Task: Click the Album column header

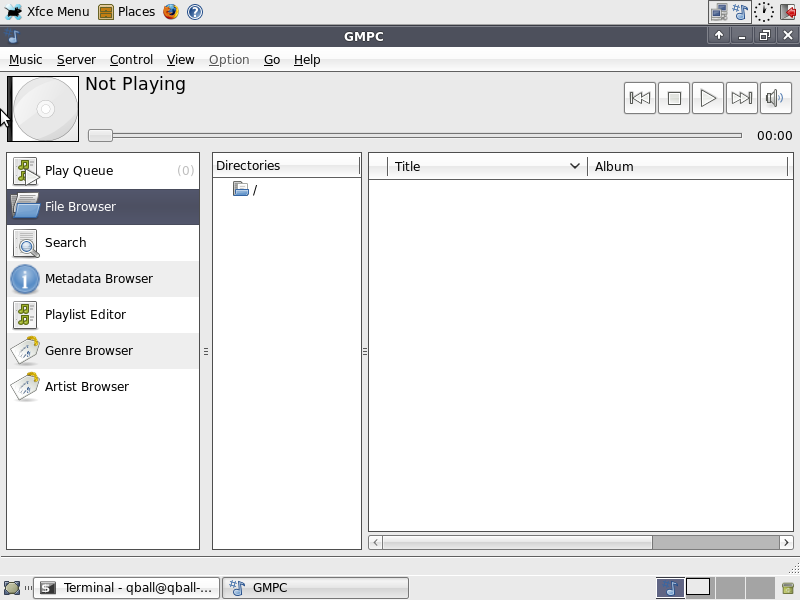Action: pos(688,166)
